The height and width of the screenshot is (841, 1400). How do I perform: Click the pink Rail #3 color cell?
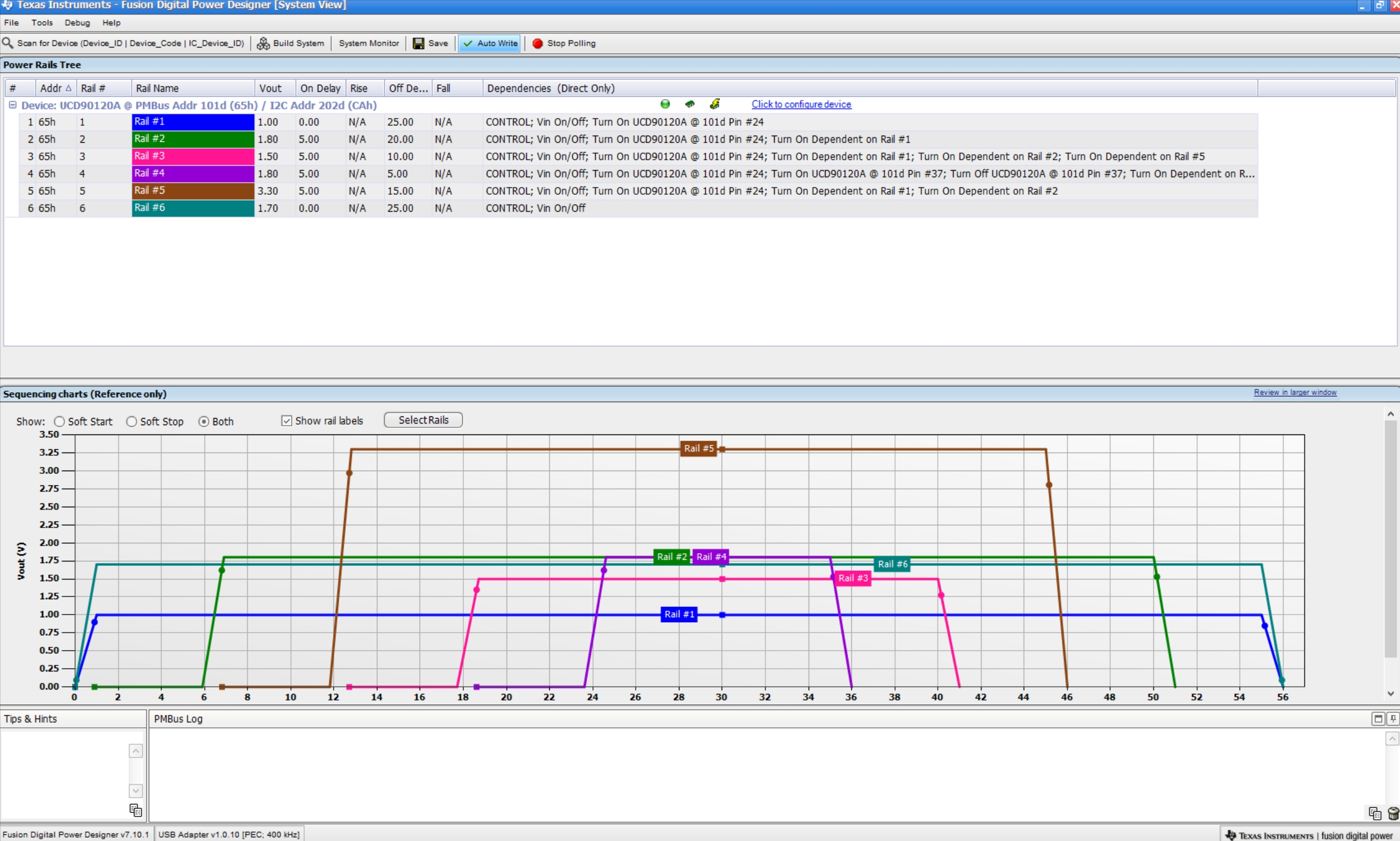193,156
